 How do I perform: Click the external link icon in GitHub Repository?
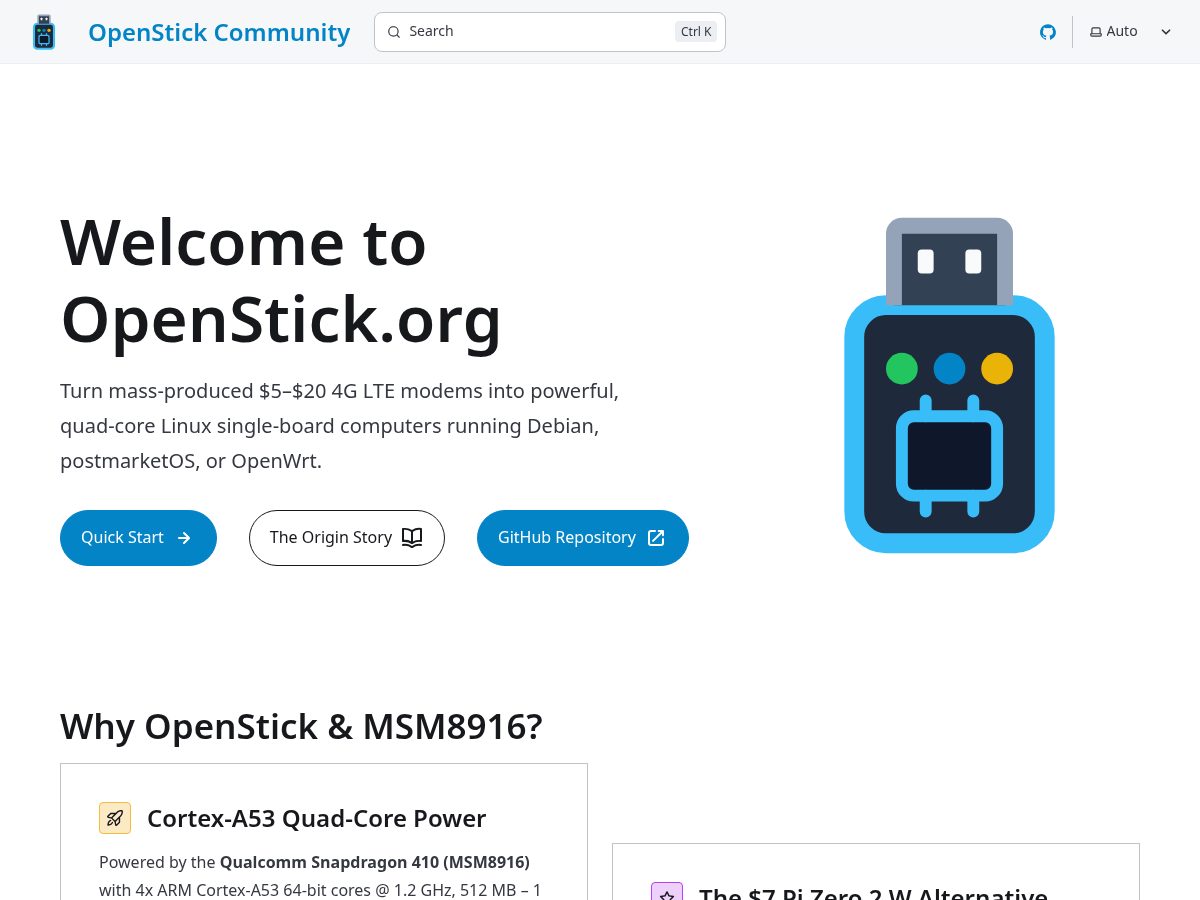[x=656, y=538]
